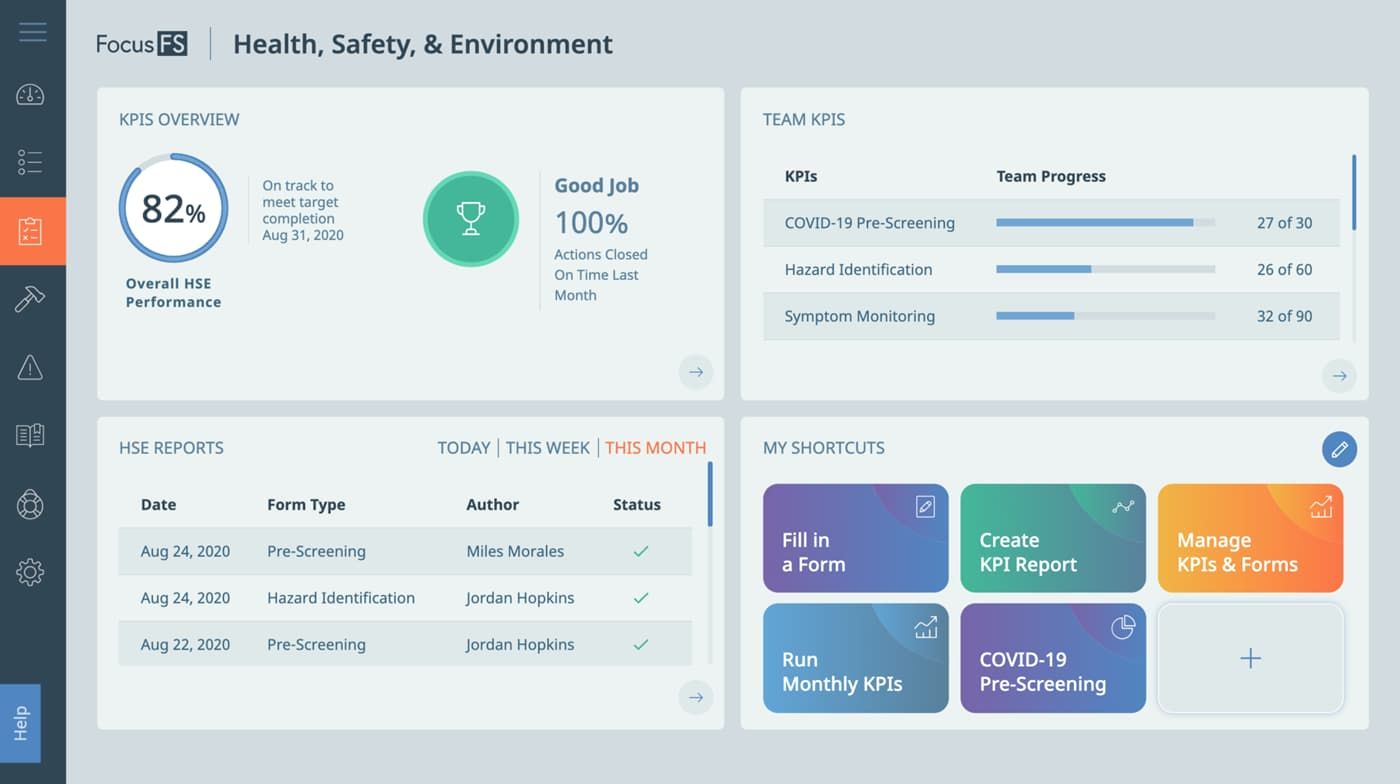Open the Fill in a Form shortcut
The height and width of the screenshot is (784, 1400).
[855, 538]
